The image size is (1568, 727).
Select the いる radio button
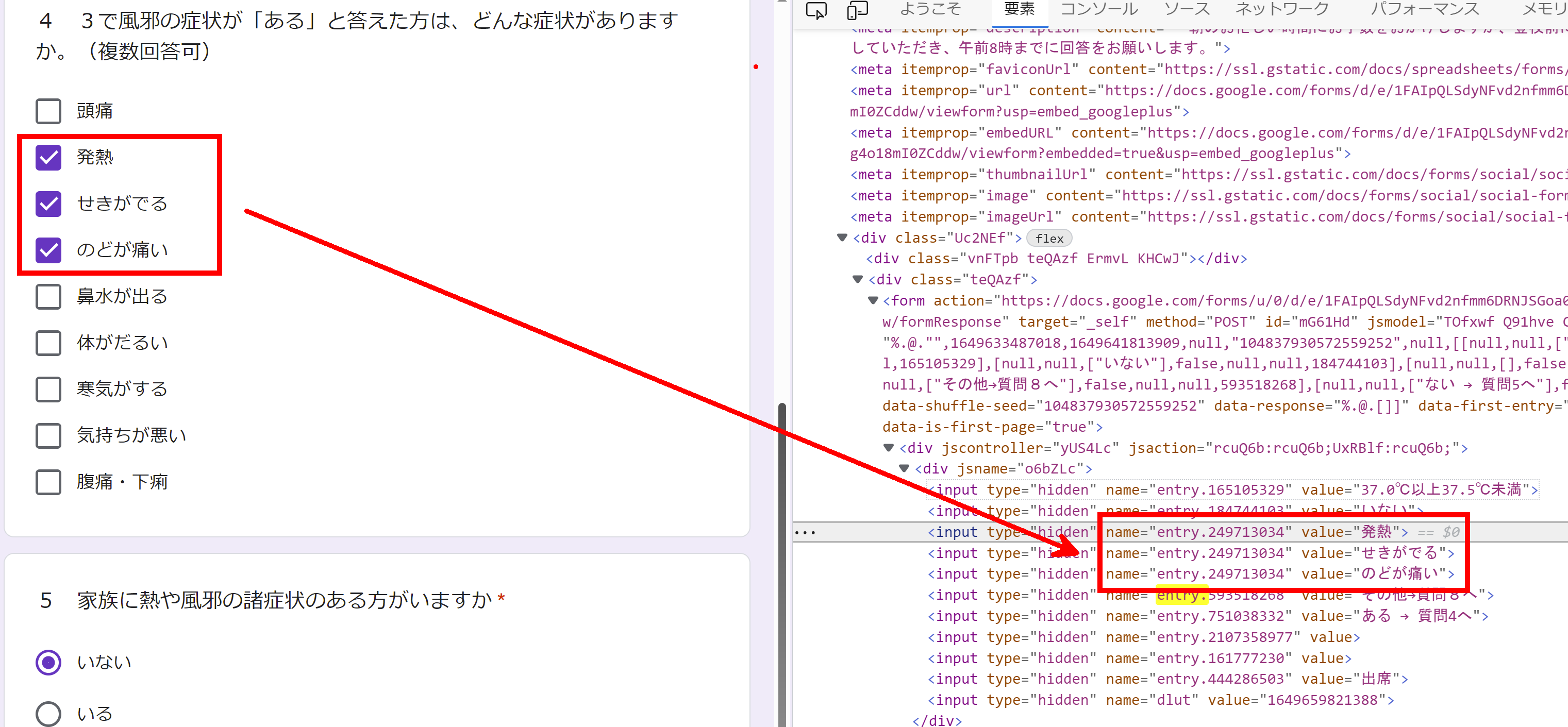[x=48, y=713]
